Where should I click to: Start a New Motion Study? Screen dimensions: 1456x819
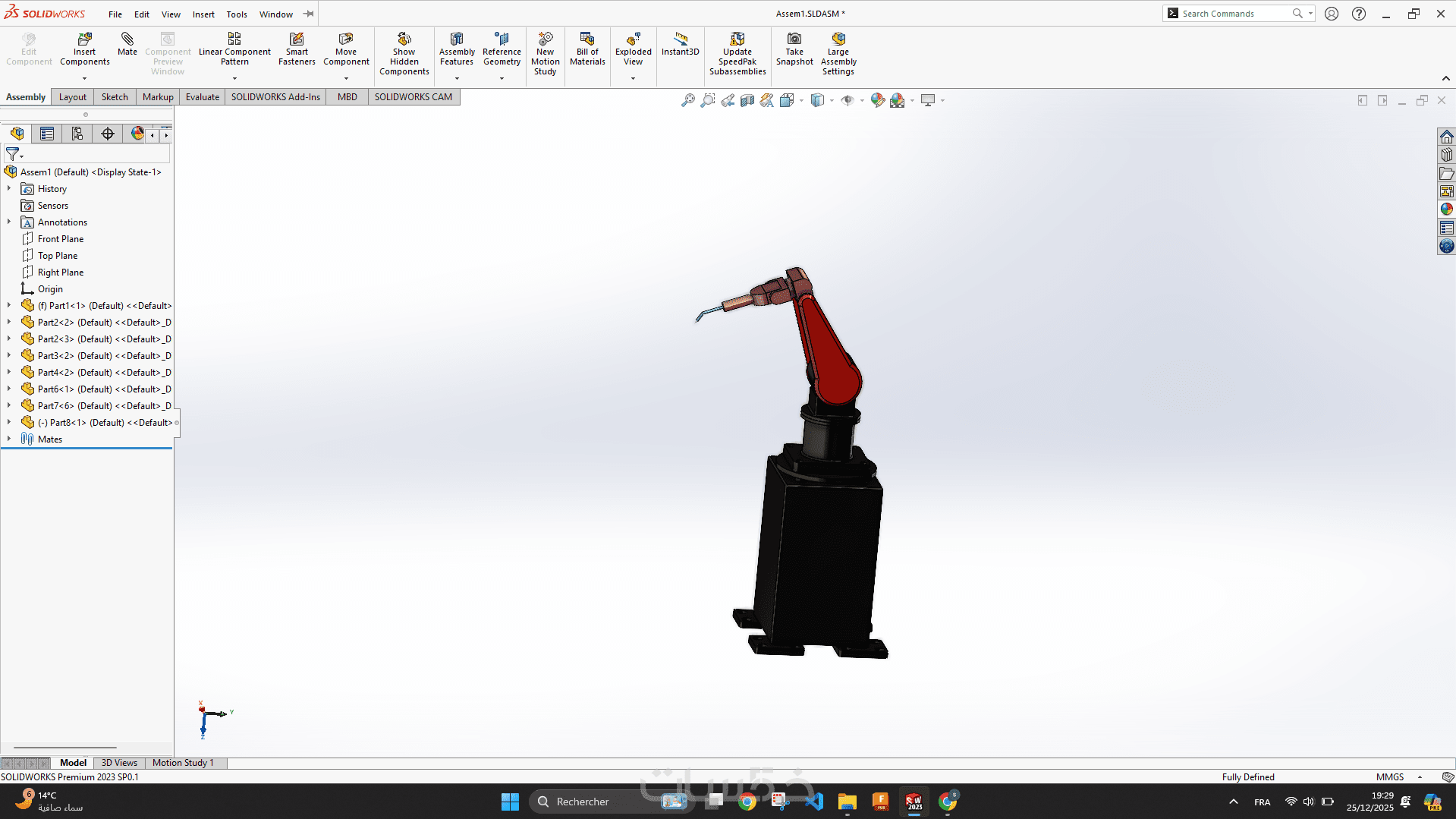click(x=545, y=54)
